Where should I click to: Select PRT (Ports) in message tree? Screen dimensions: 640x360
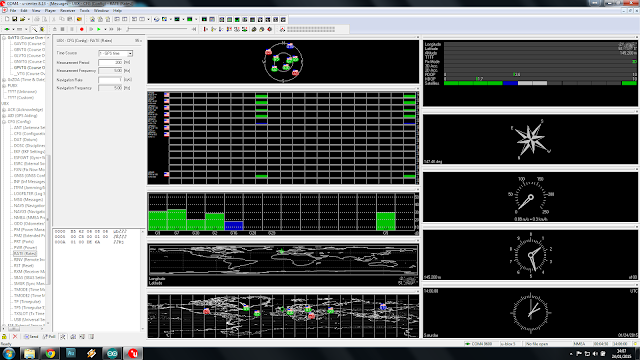[24, 242]
